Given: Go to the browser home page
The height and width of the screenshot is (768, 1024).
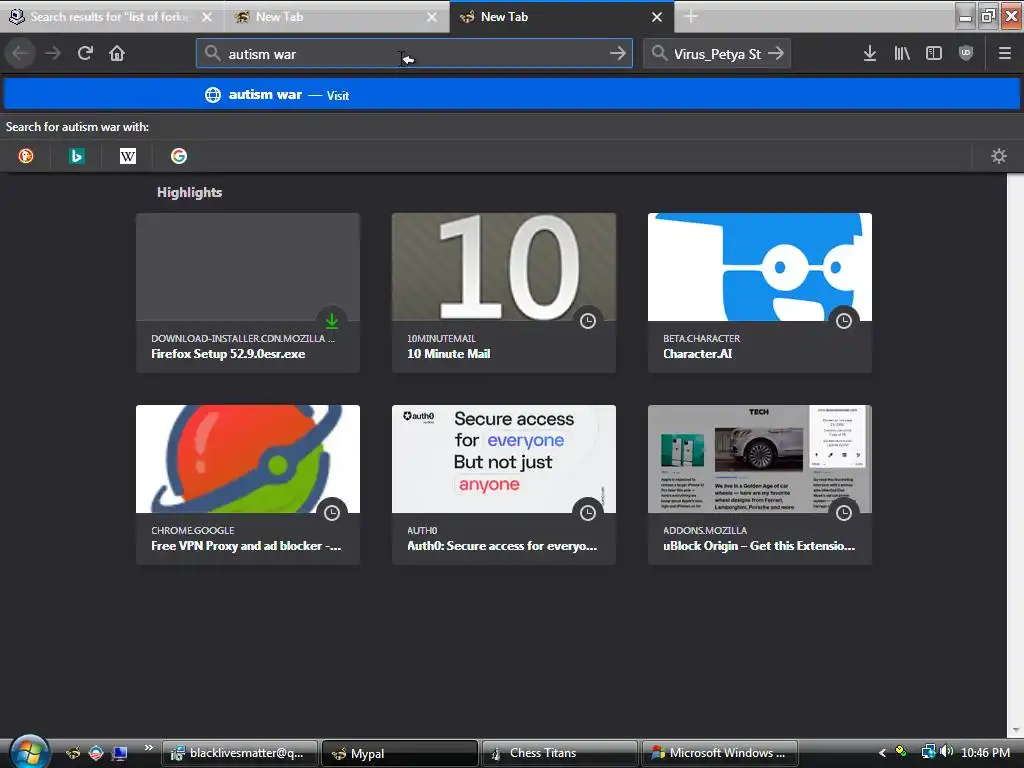Looking at the screenshot, I should point(117,54).
